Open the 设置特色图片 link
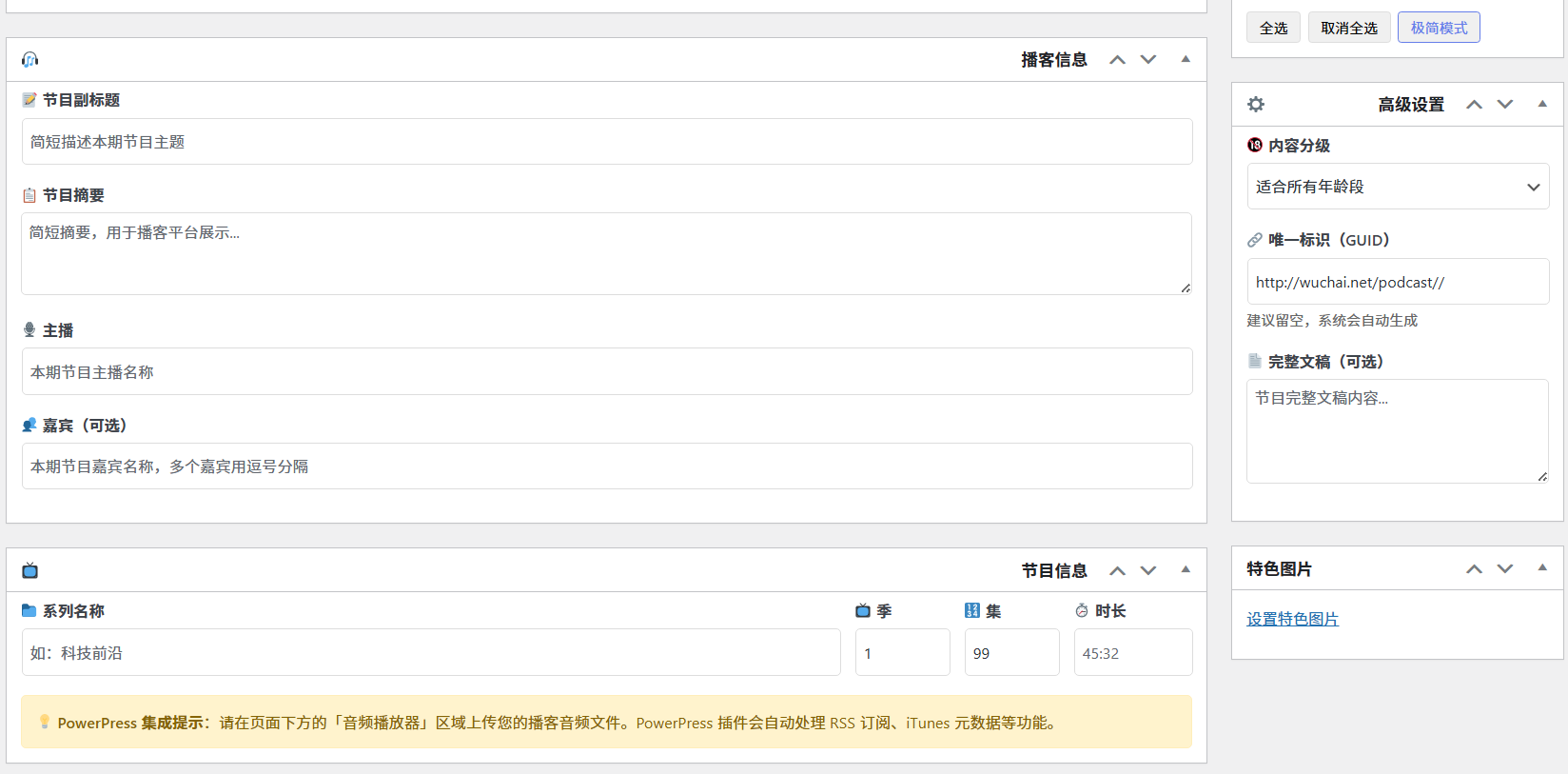This screenshot has width=1568, height=774. coord(1292,620)
